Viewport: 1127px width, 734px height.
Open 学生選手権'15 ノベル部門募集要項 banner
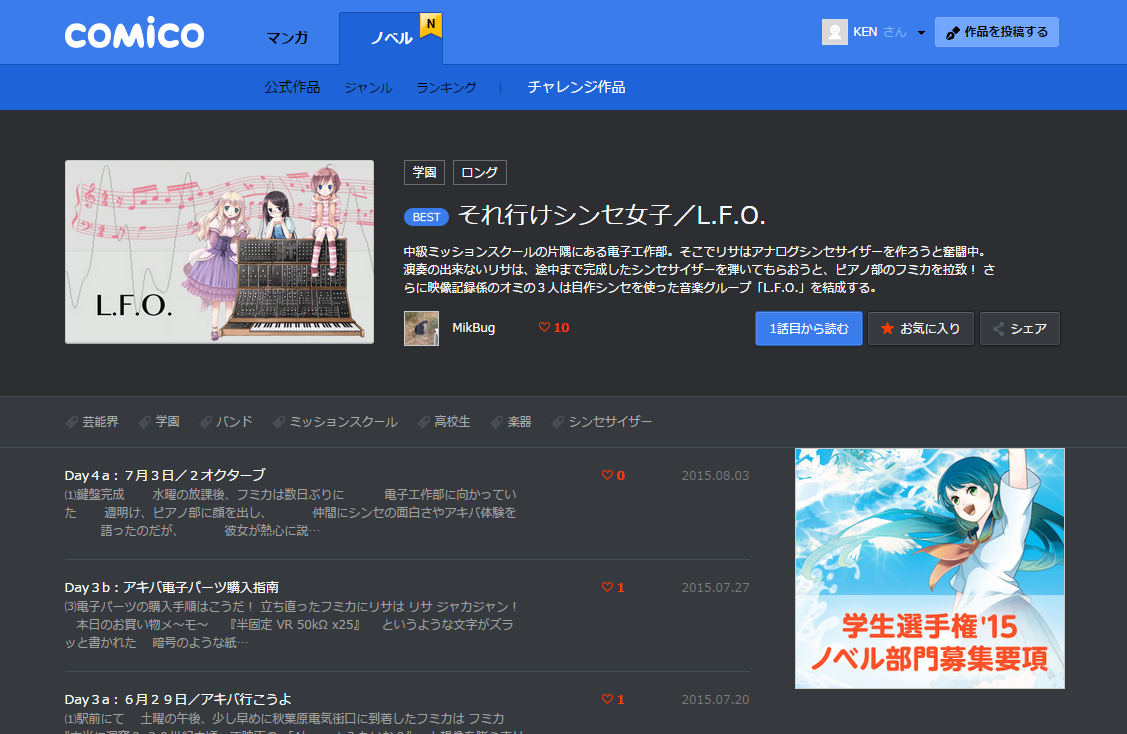coord(929,569)
